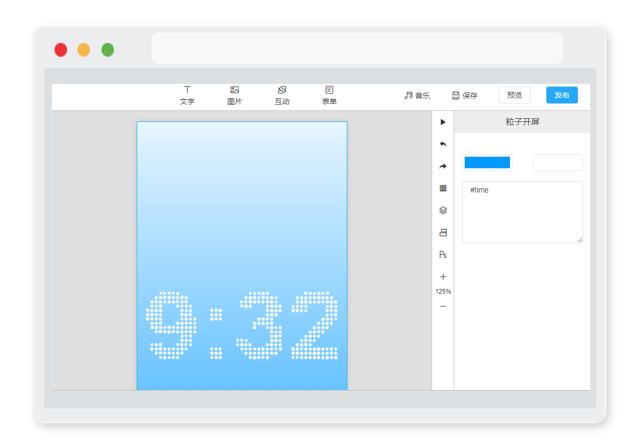Screen dimensions: 640x440
Task: Toggle the grid display icon
Action: pos(443,188)
